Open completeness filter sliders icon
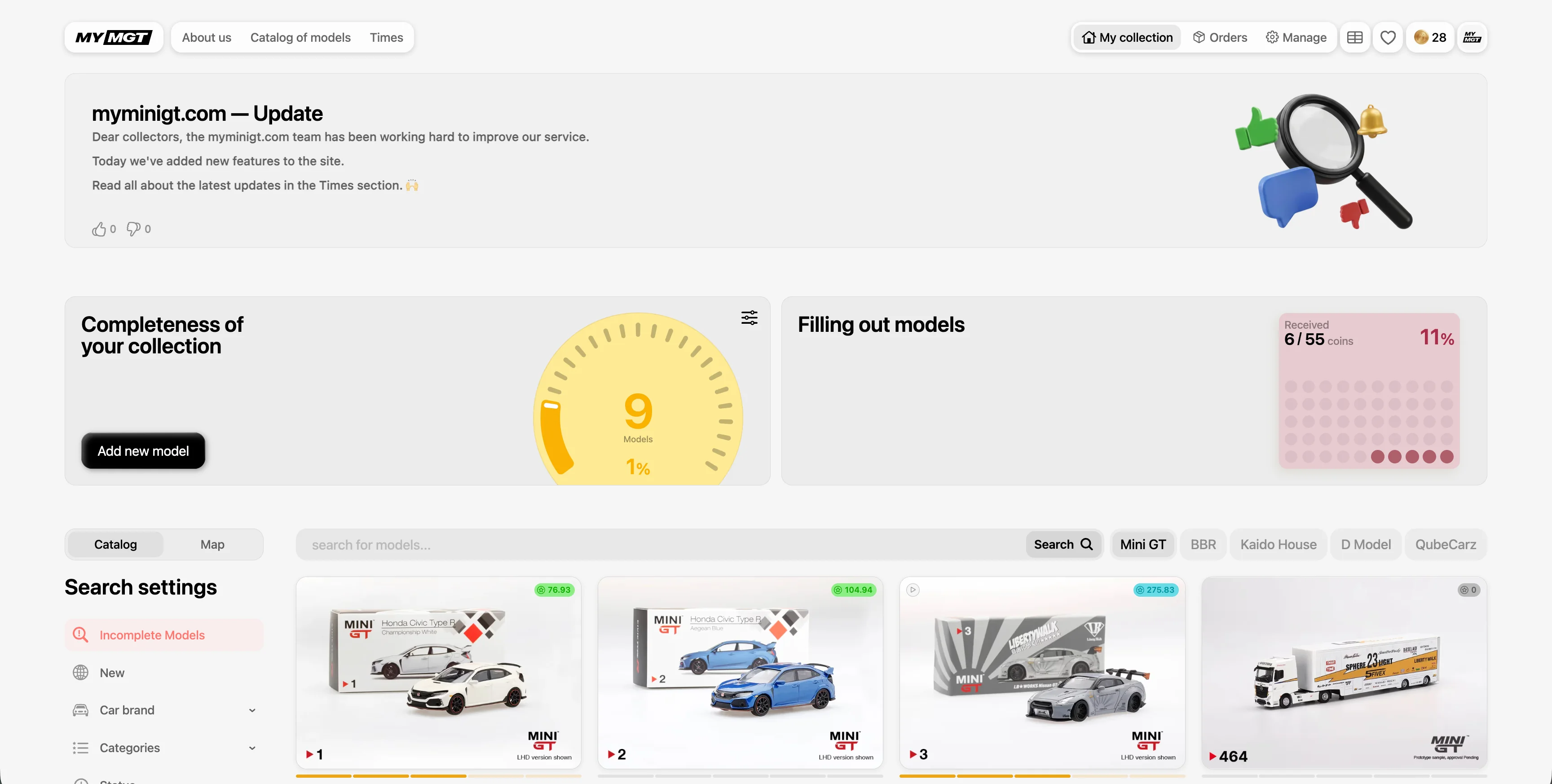1552x784 pixels. [x=750, y=317]
